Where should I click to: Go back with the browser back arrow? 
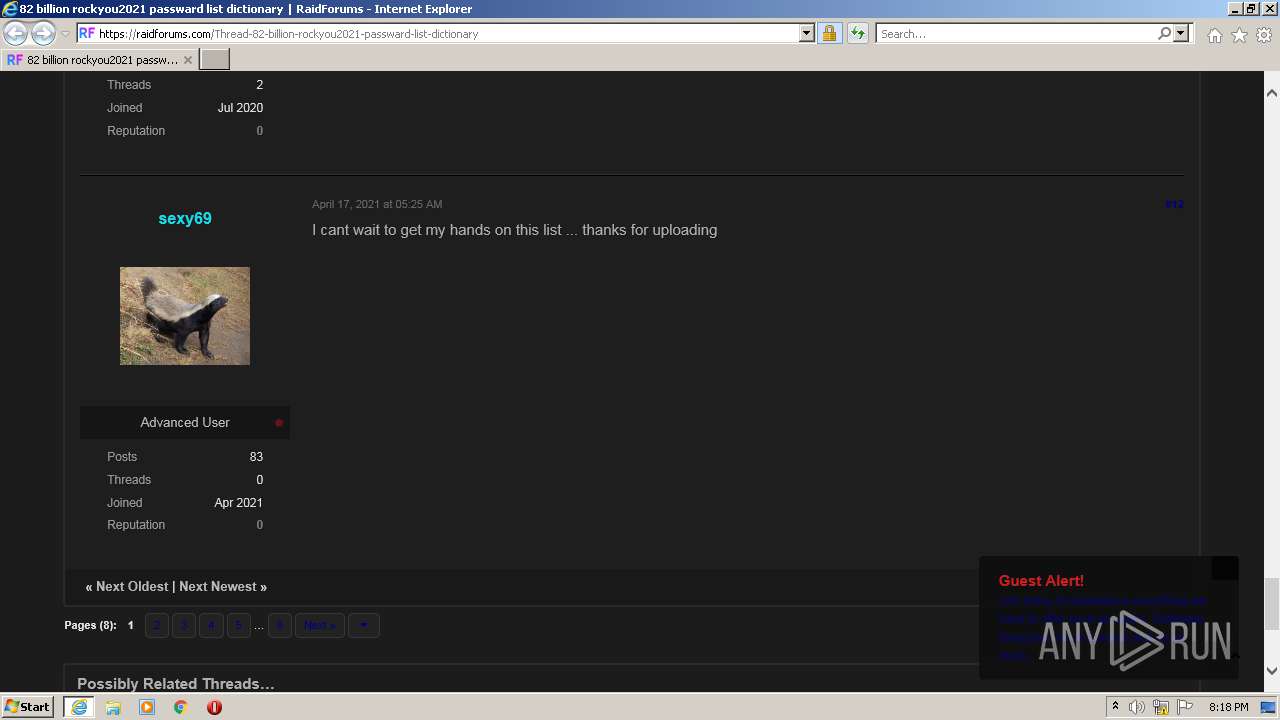click(x=16, y=33)
